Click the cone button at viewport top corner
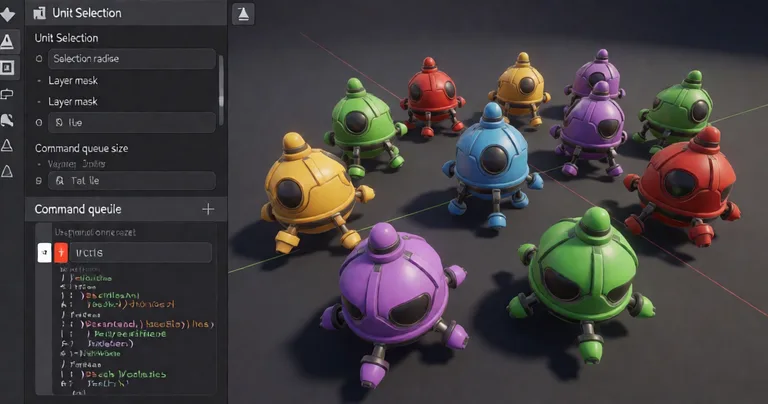Viewport: 768px width, 404px height. (243, 14)
